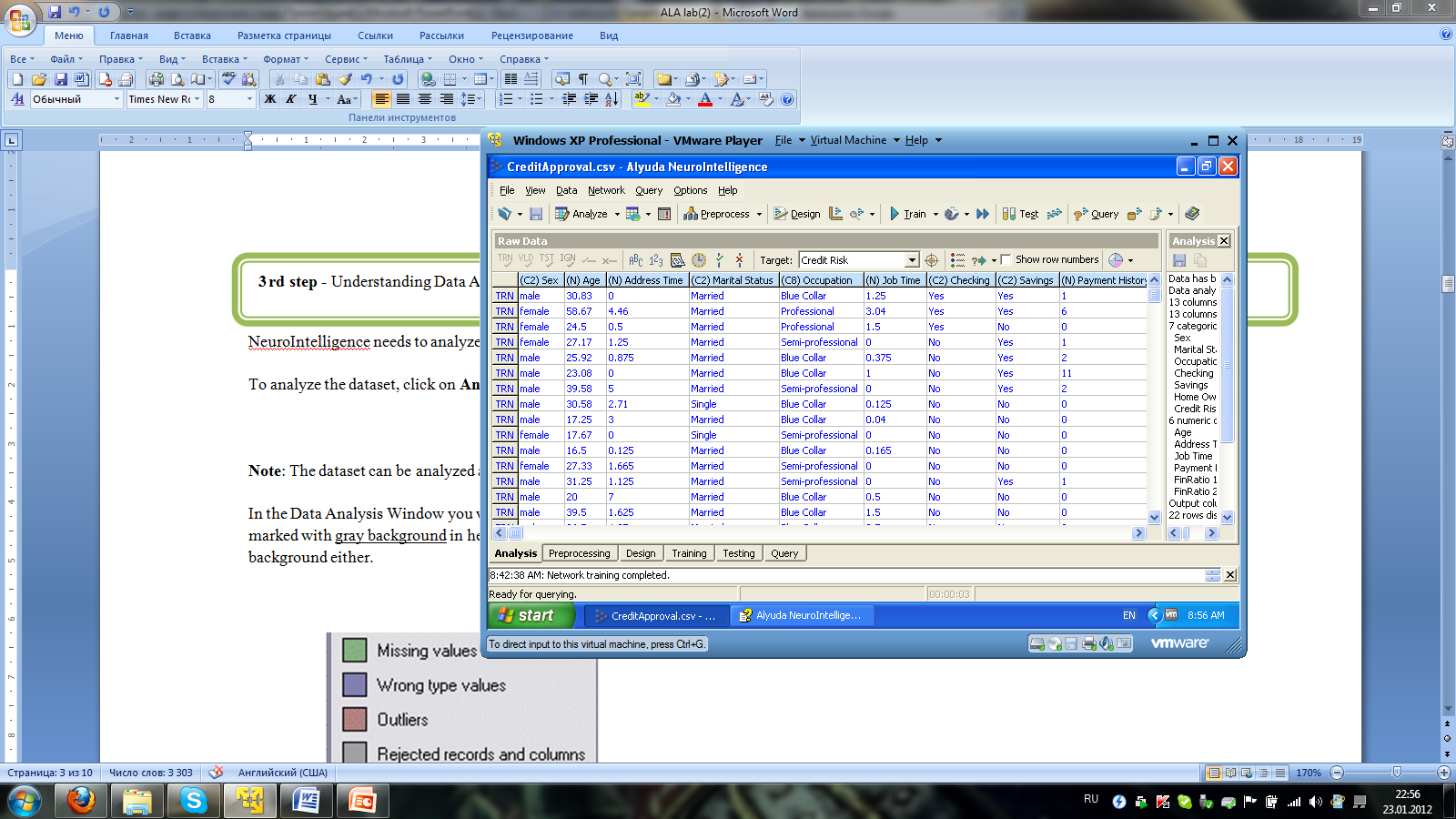Toggle italic formatting in Word
Screen dimensions: 1456x819
click(x=291, y=99)
